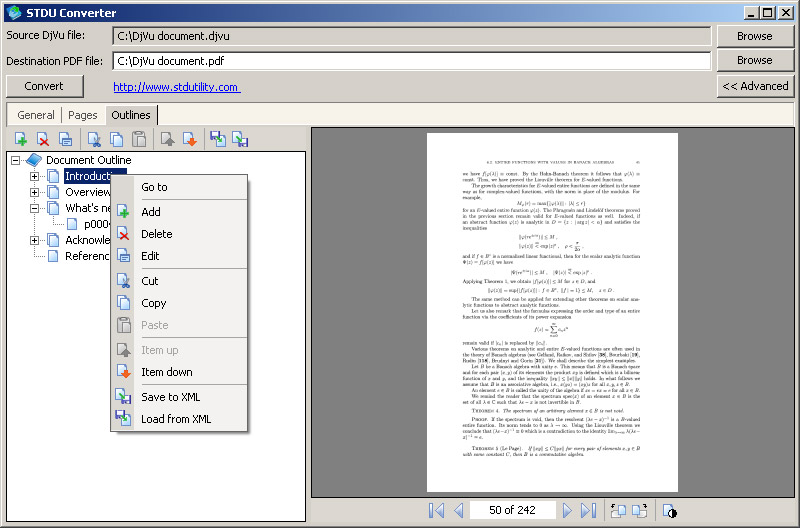Select the What's new outline item

(x=87, y=208)
